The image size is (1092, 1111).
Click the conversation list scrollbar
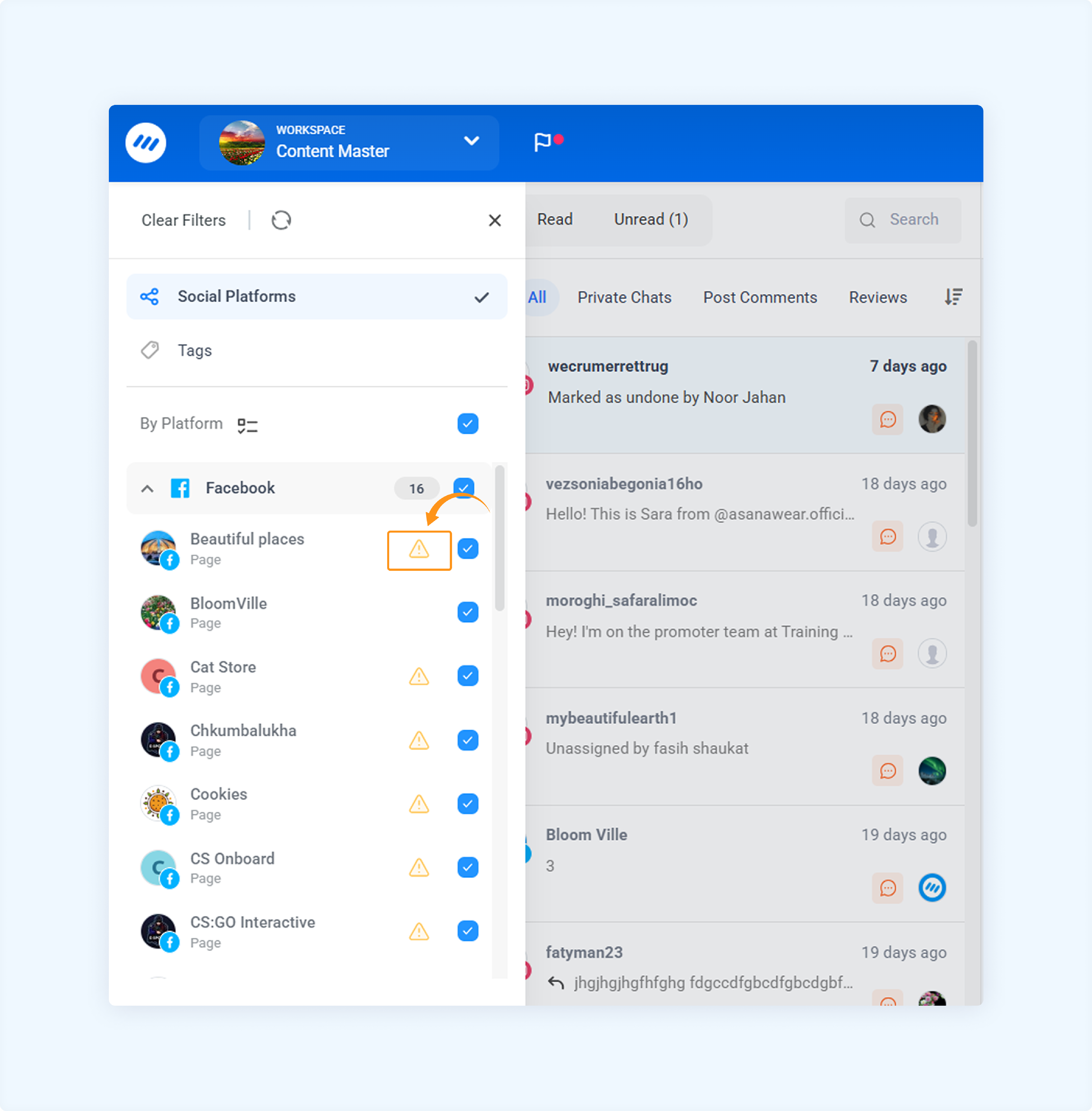coord(972,434)
